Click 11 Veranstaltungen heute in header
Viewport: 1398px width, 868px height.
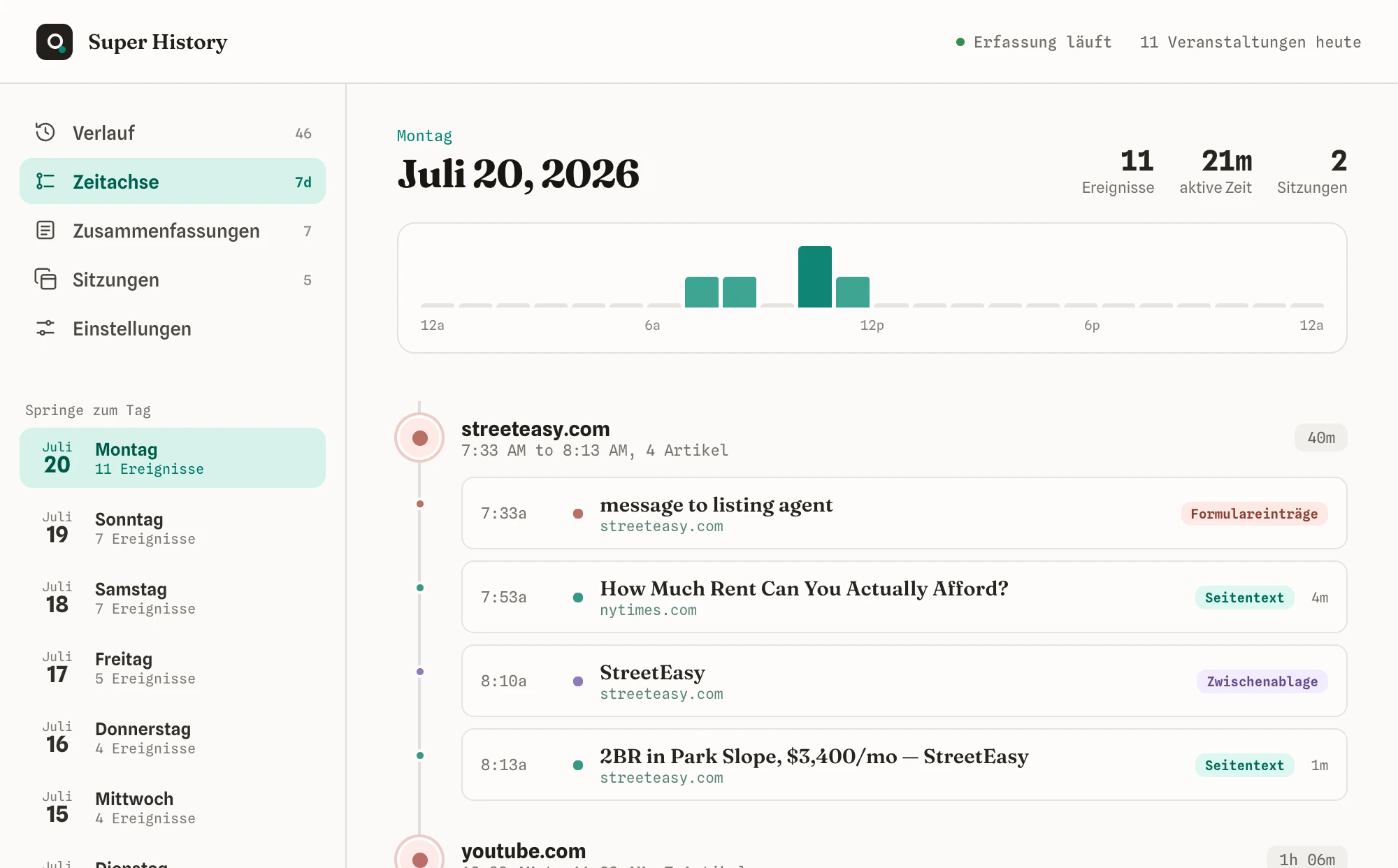pos(1250,42)
